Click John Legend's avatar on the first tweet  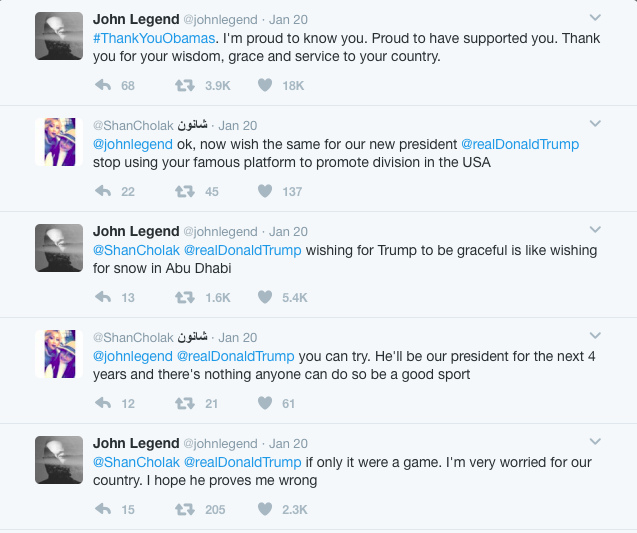click(x=59, y=36)
